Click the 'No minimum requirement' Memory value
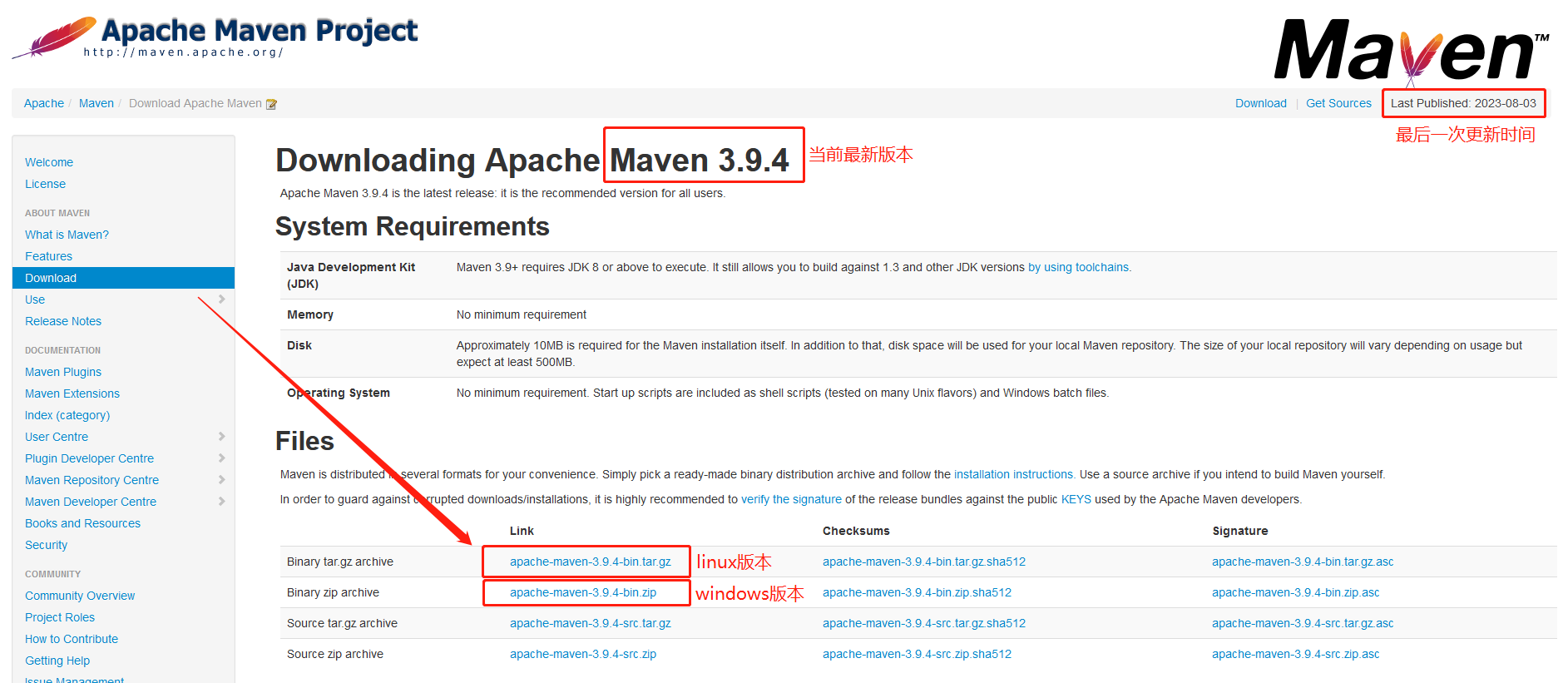 pos(522,314)
